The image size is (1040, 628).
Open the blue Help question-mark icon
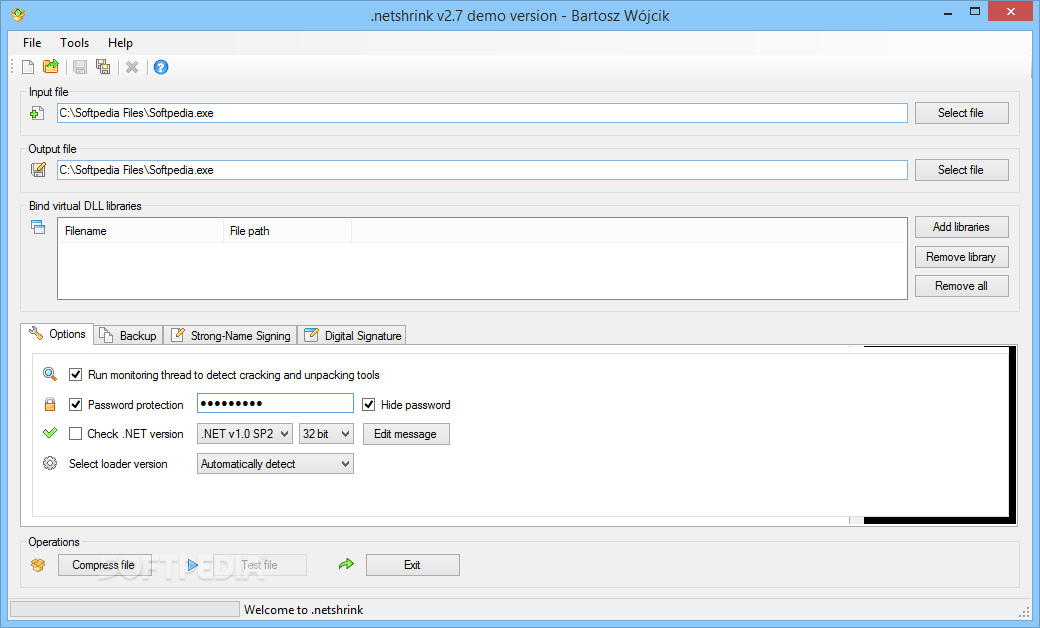click(x=161, y=67)
